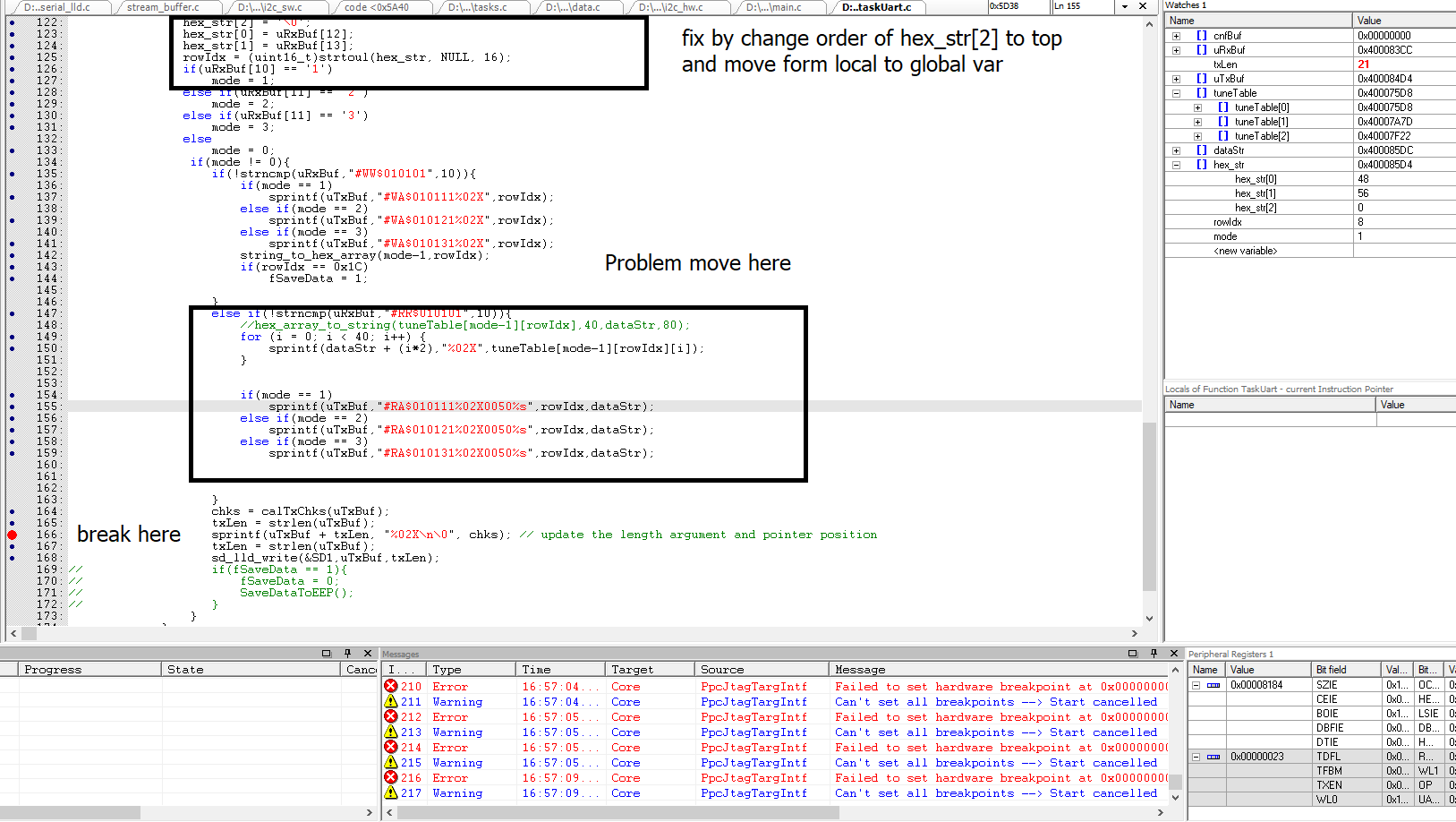Viewport: 1456px width, 822px height.
Task: Click the undock icon on the Messages panel
Action: 1133,653
